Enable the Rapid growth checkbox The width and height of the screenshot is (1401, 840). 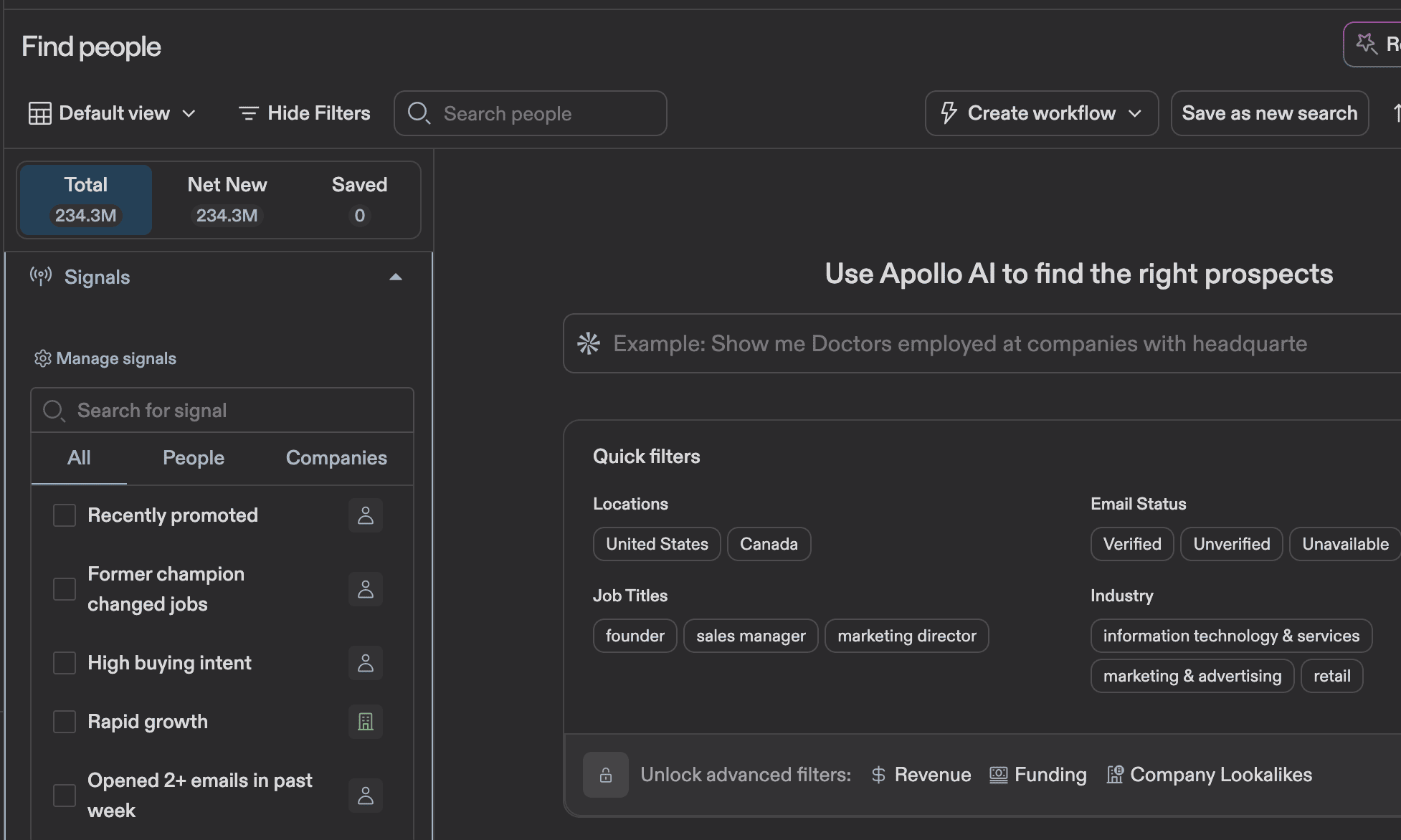65,722
